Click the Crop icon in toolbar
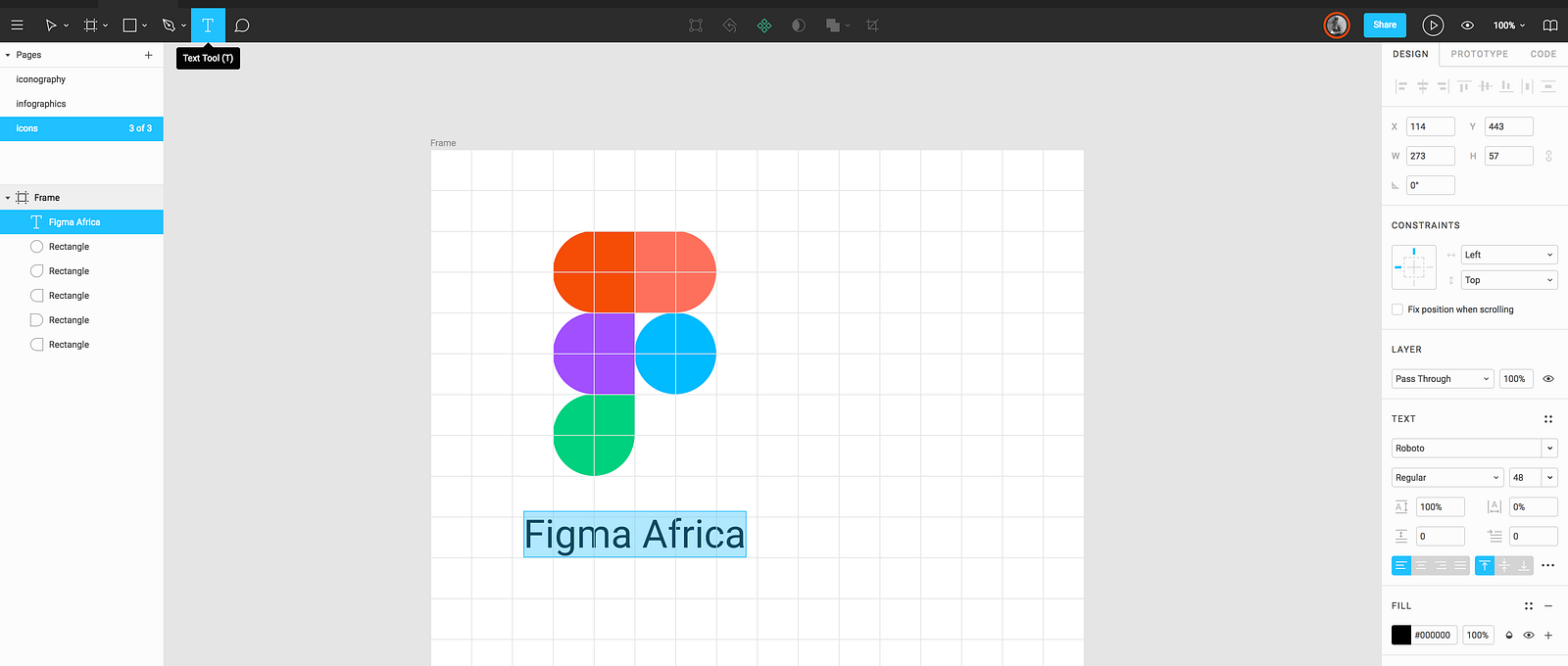The height and width of the screenshot is (666, 1568). 872,25
